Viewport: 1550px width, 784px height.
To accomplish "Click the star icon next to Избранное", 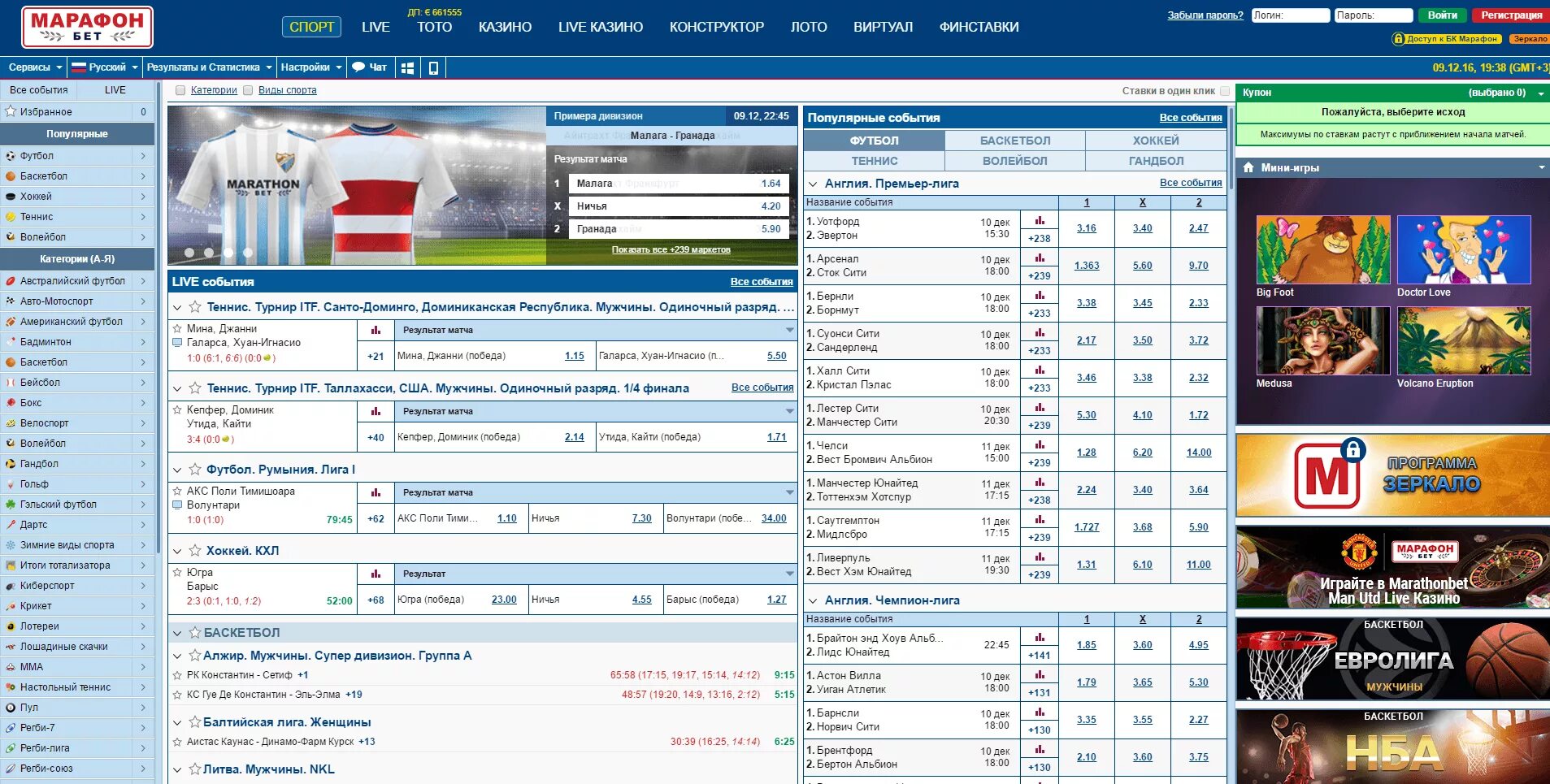I will tap(11, 111).
